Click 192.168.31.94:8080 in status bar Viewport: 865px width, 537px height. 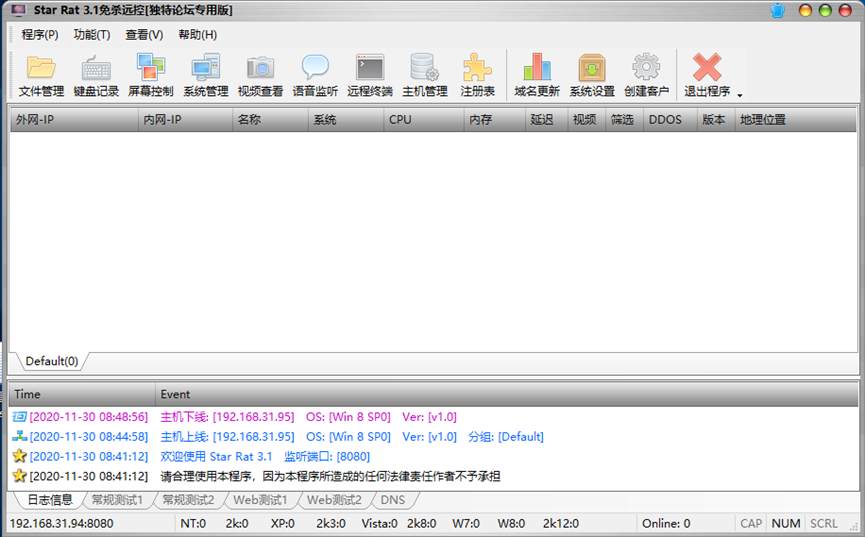tap(61, 524)
